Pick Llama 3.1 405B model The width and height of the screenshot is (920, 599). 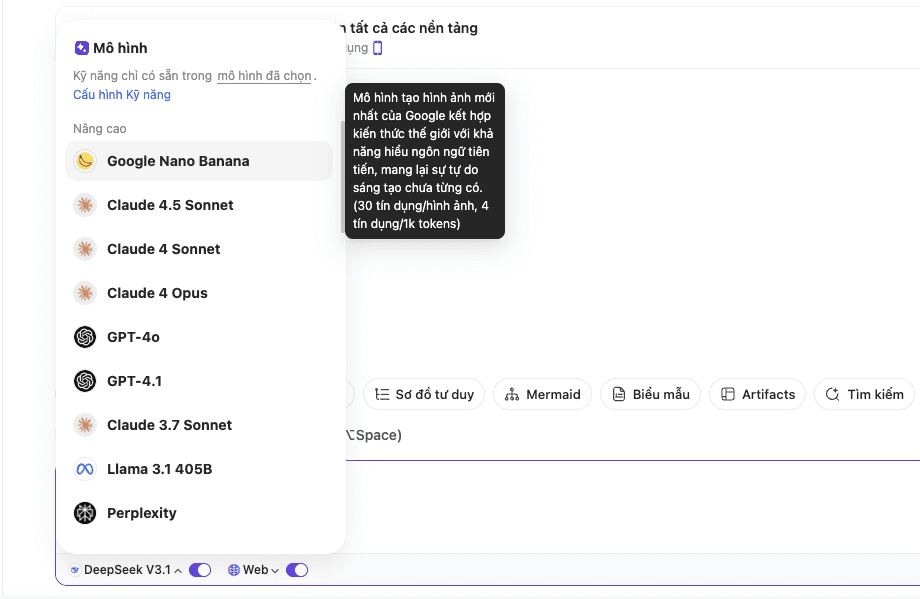[x=199, y=469]
